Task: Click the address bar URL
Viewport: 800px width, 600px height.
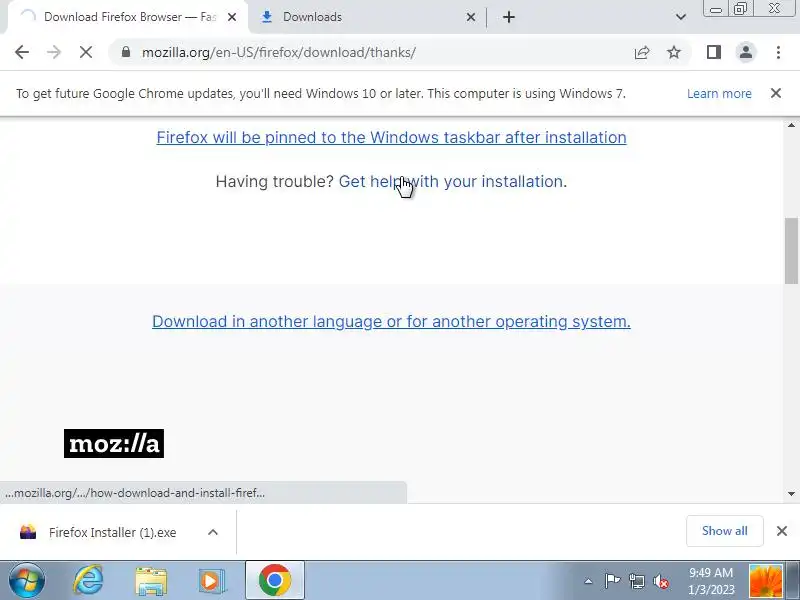Action: 279,53
